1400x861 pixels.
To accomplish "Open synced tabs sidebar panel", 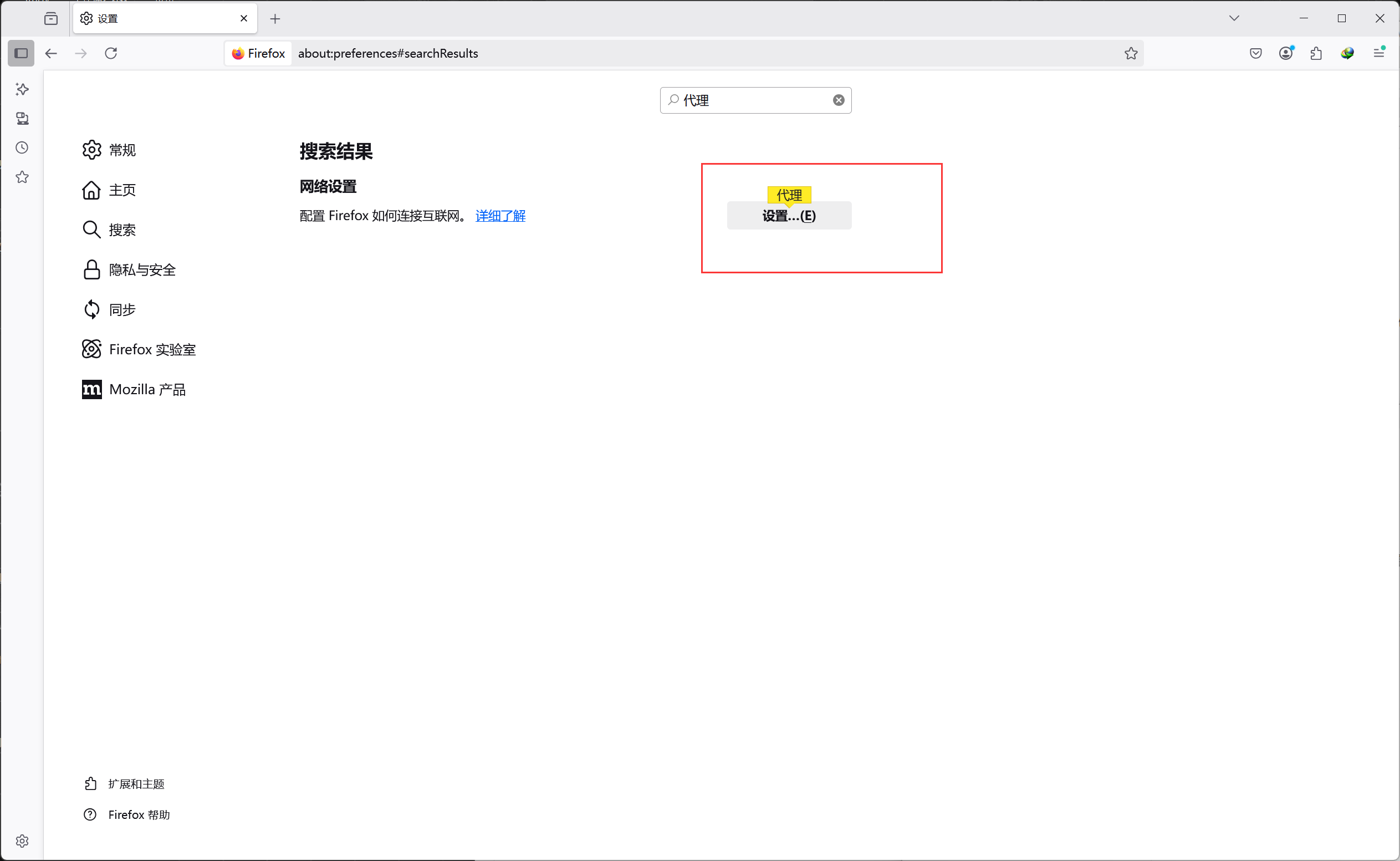I will coord(22,119).
